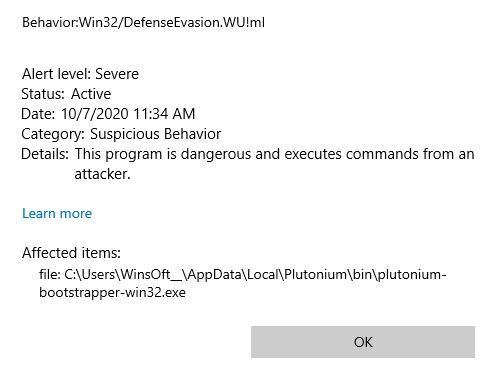The height and width of the screenshot is (373, 498).
Task: Select the Behavior:Win32/DefenseEvasion.WU!ml threat name
Action: coord(143,23)
